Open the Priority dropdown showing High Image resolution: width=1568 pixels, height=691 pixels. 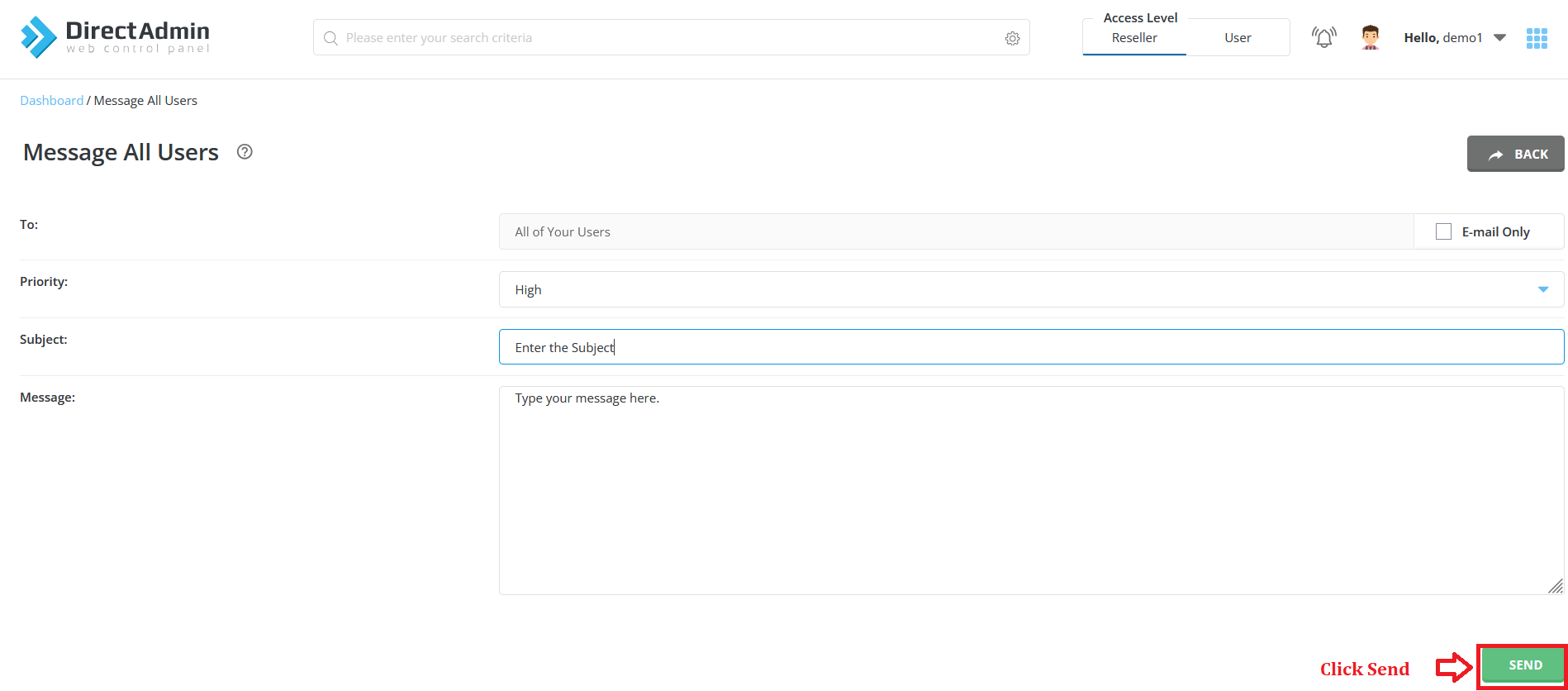pyautogui.click(x=1031, y=289)
